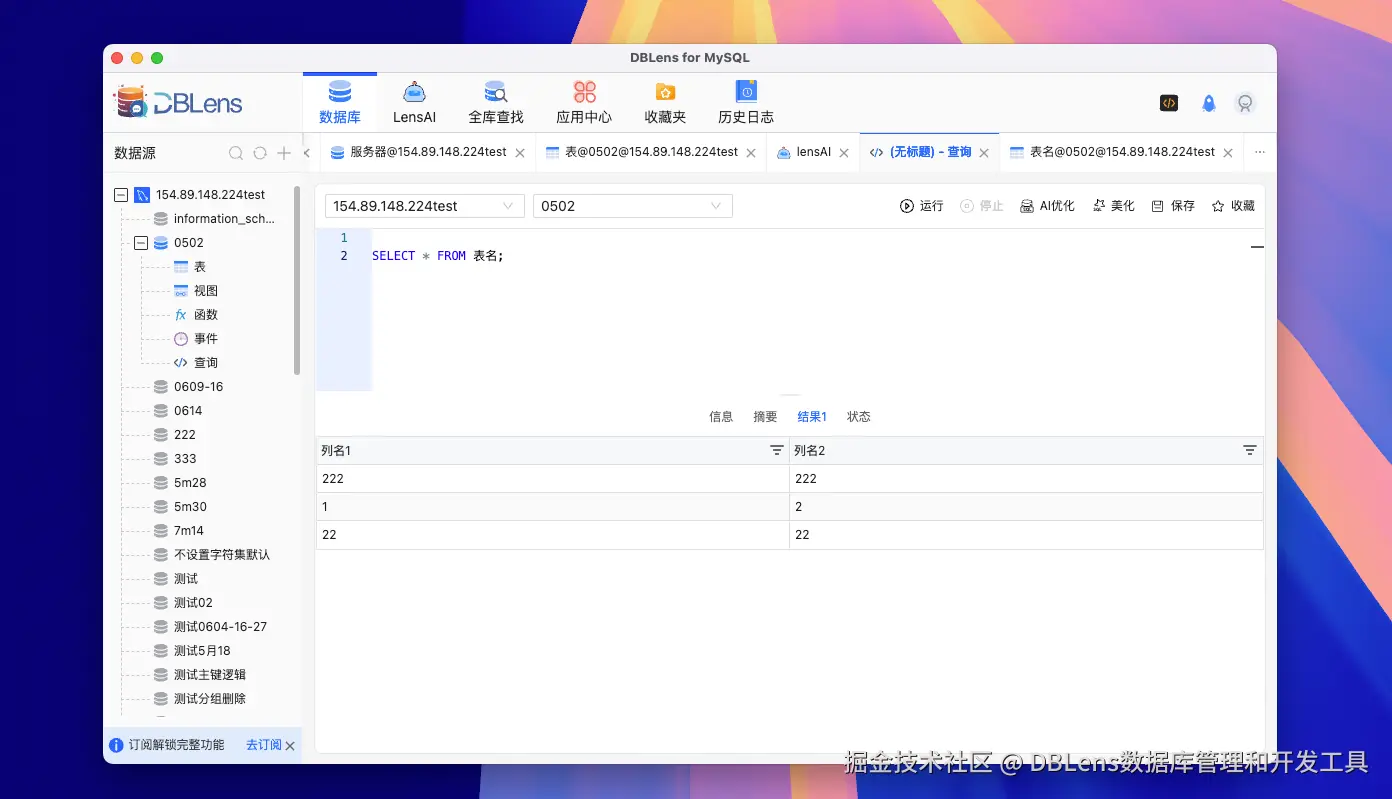Open the 154.89.148.224test connection dropdown
The height and width of the screenshot is (799, 1392).
click(x=425, y=206)
